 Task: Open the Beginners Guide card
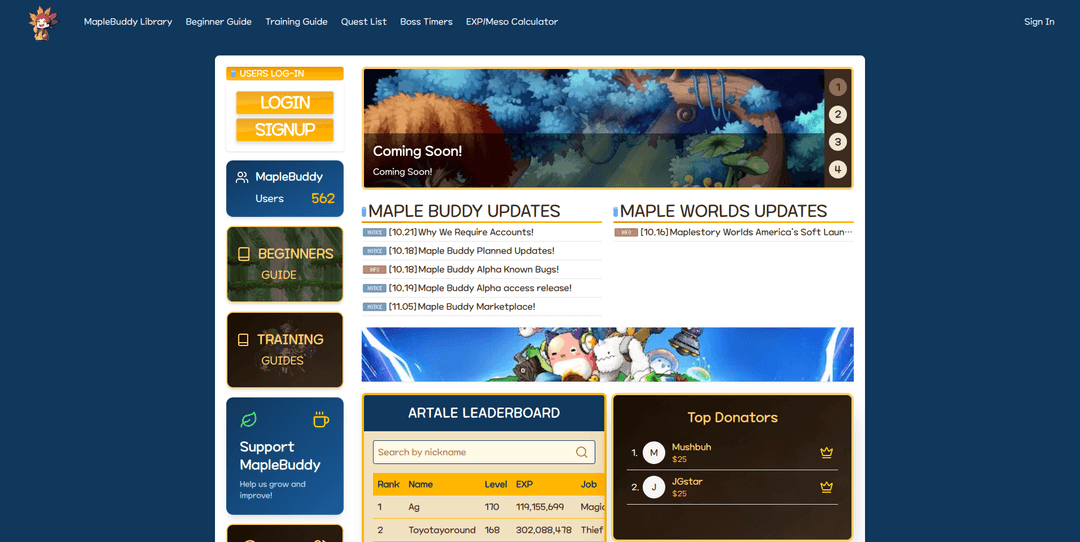[284, 264]
